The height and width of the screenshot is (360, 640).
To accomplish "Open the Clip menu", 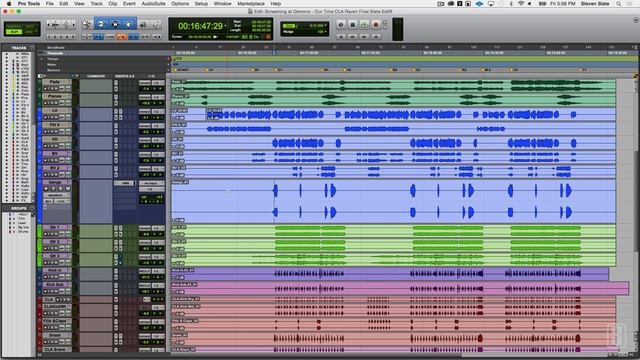I will (113, 4).
